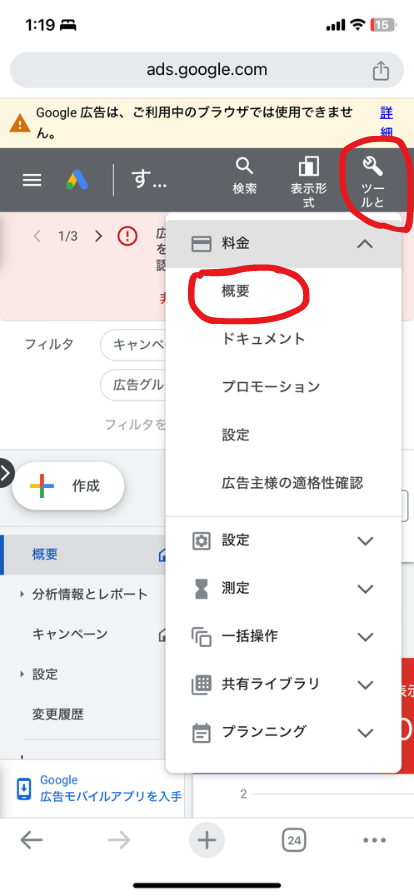Expand the 一括操作 section chevron
414x896 pixels.
[365, 637]
